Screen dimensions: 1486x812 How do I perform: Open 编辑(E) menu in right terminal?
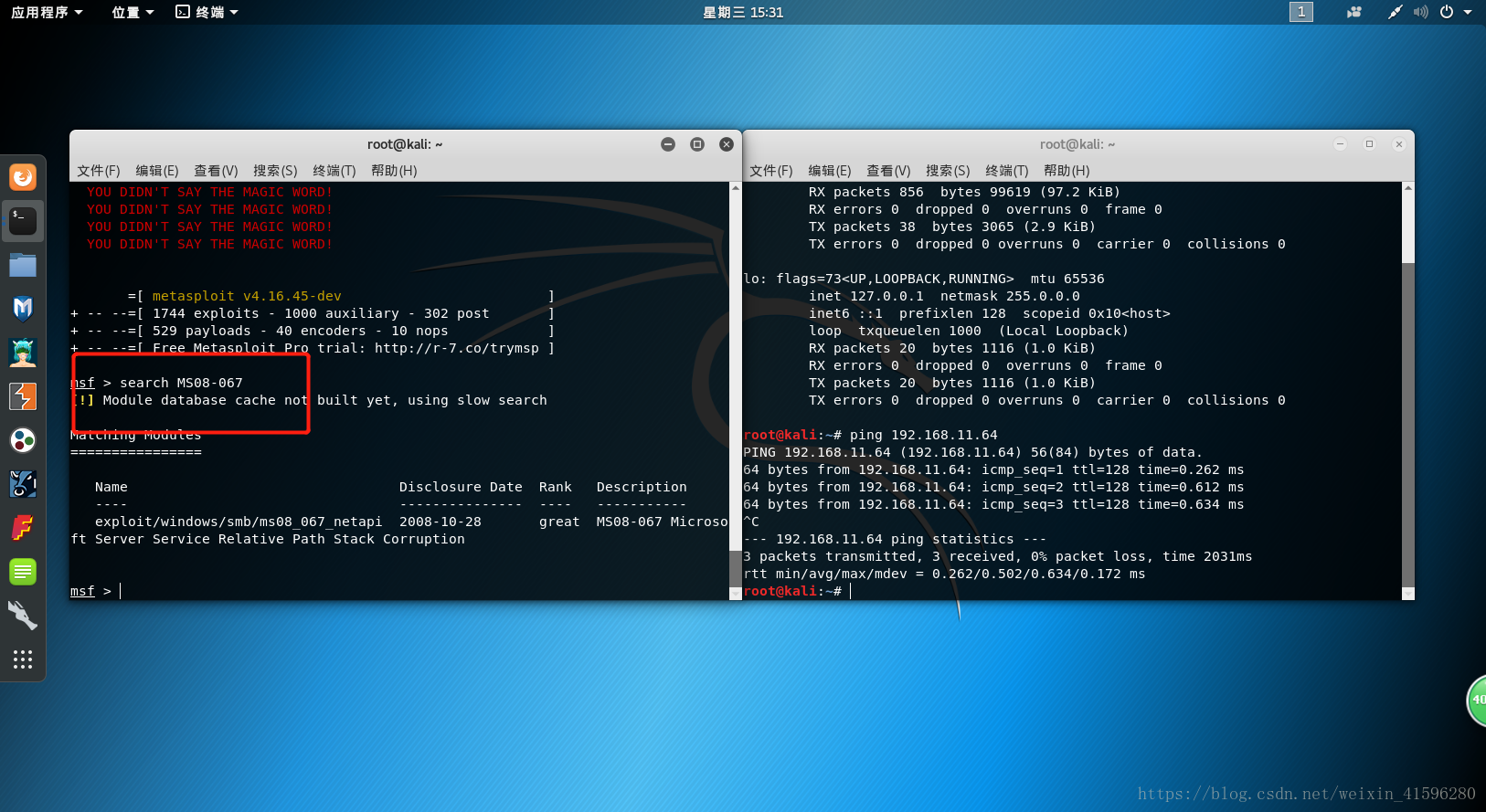[x=830, y=171]
